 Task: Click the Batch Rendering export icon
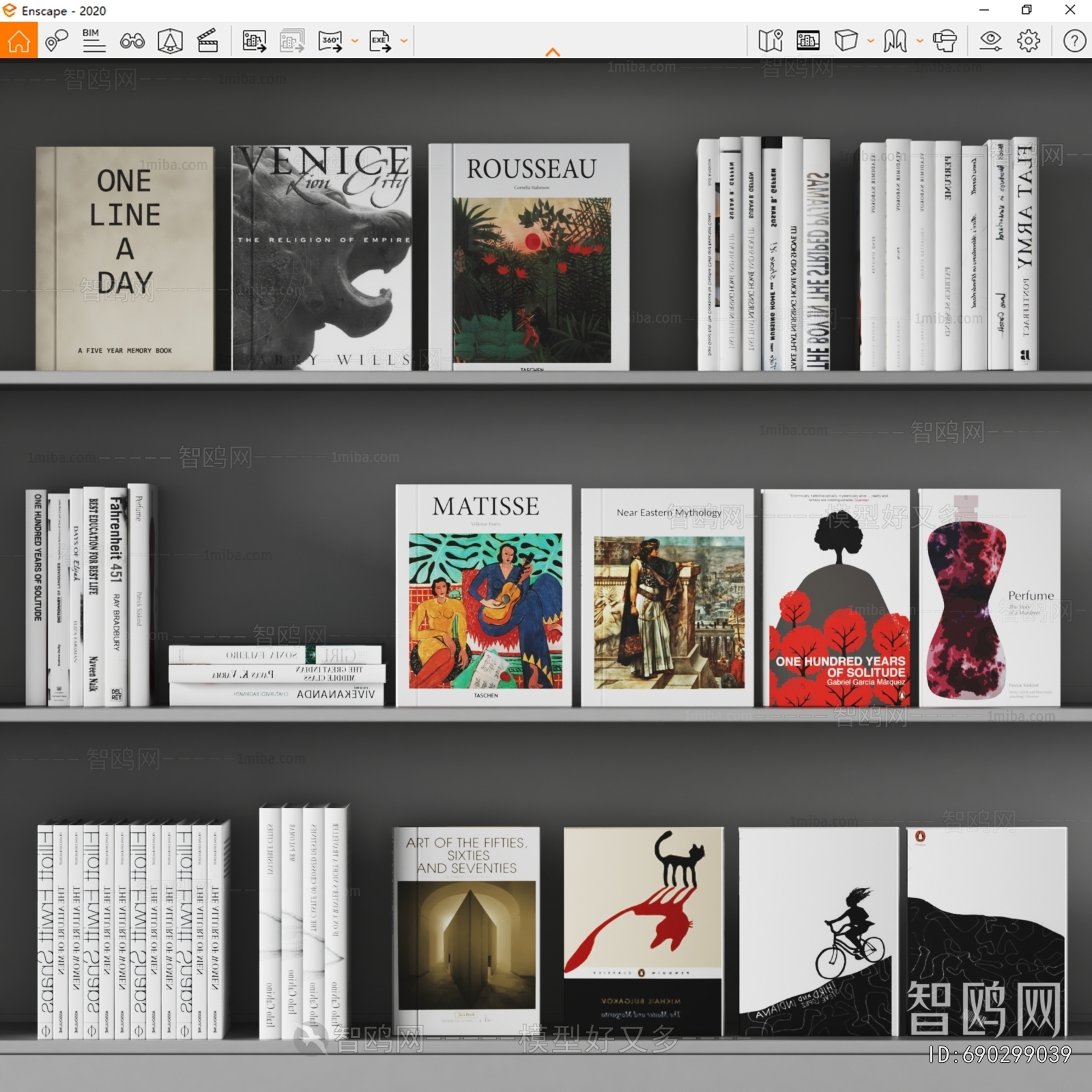point(292,41)
